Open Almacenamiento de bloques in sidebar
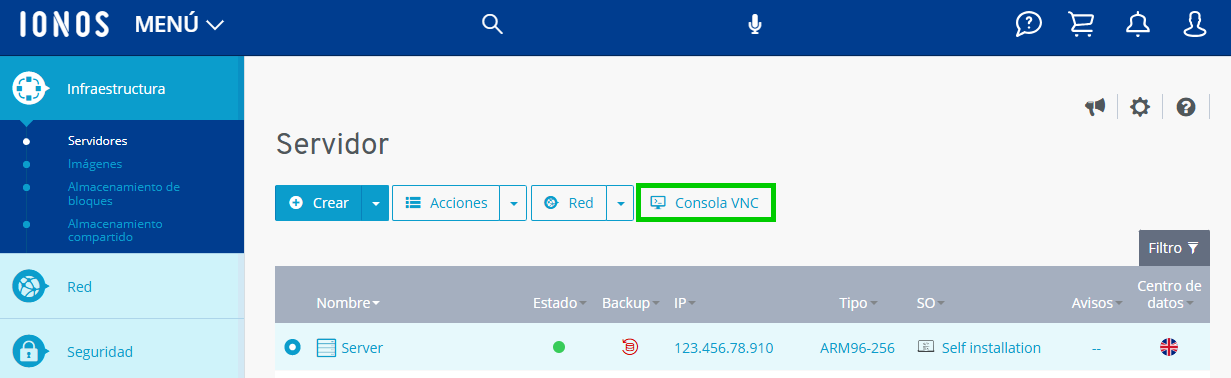Viewport: 1231px width, 378px height. click(x=123, y=194)
